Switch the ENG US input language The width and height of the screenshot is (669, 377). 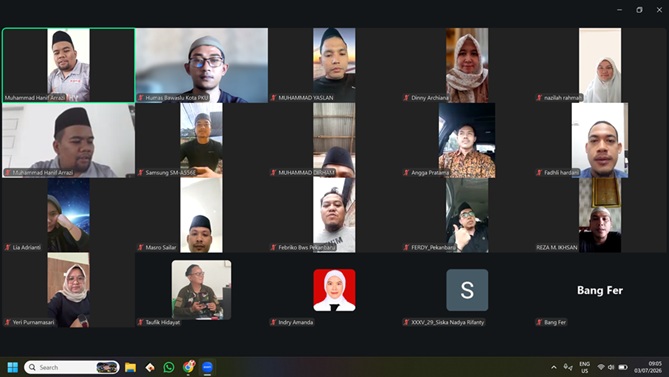[585, 367]
